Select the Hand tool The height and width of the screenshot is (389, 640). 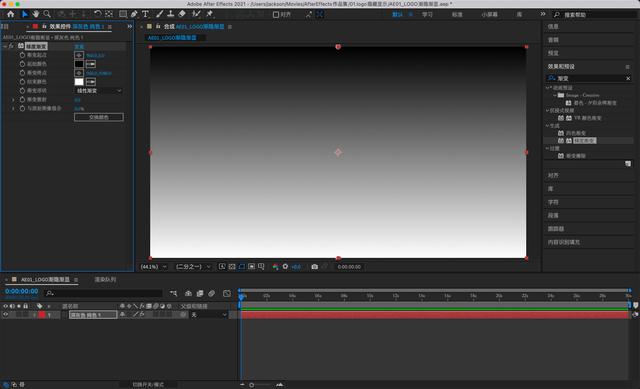[x=36, y=14]
